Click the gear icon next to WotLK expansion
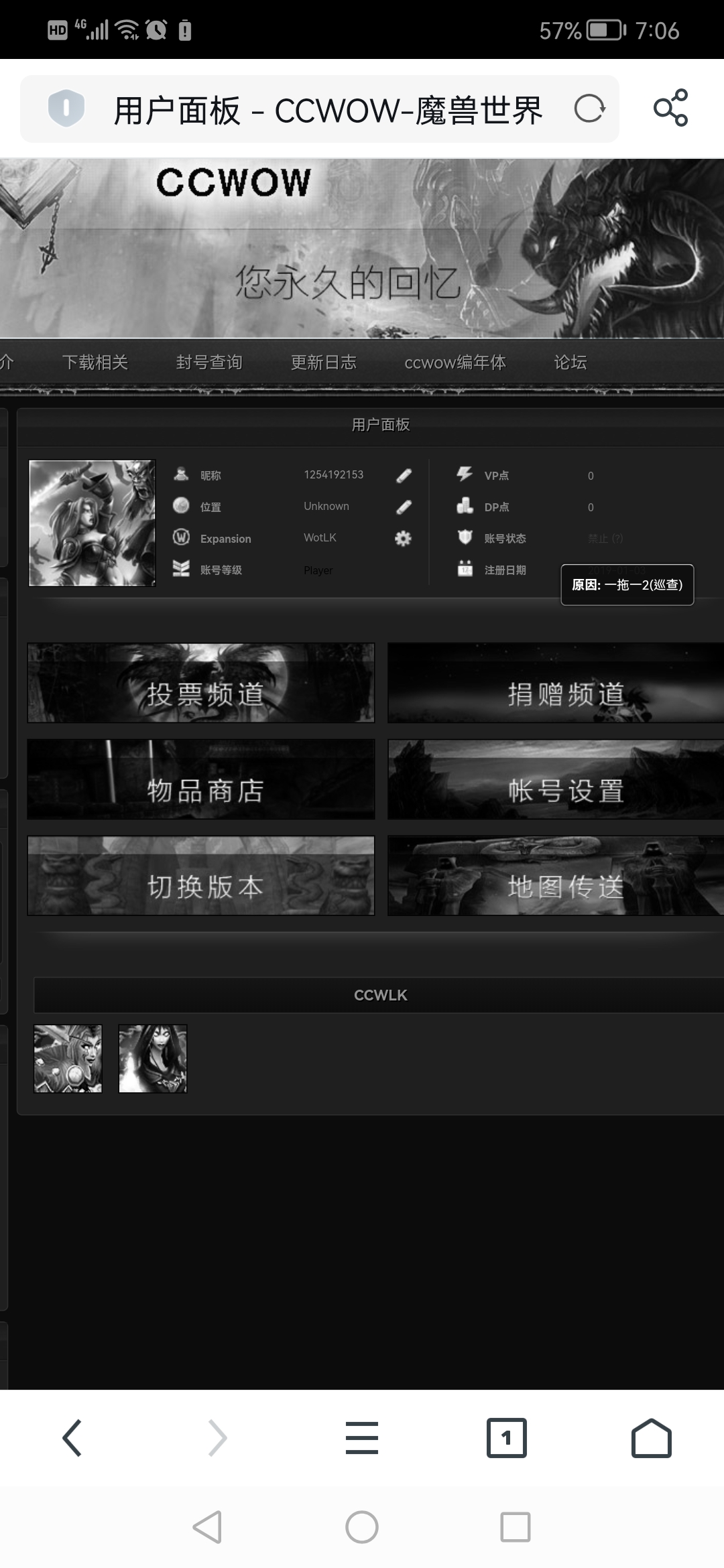 (x=403, y=539)
